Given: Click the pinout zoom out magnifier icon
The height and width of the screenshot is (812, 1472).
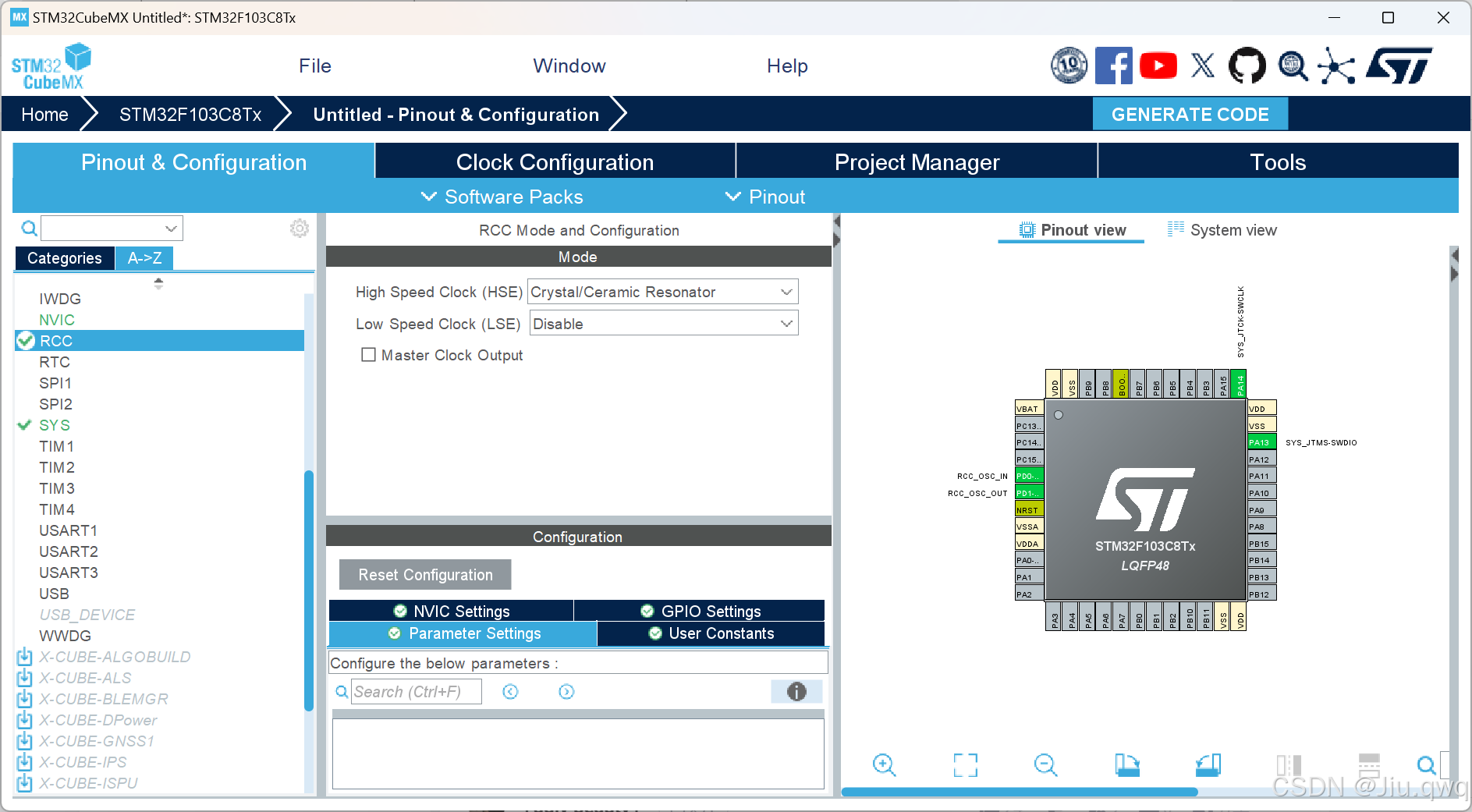Looking at the screenshot, I should coord(1045,765).
